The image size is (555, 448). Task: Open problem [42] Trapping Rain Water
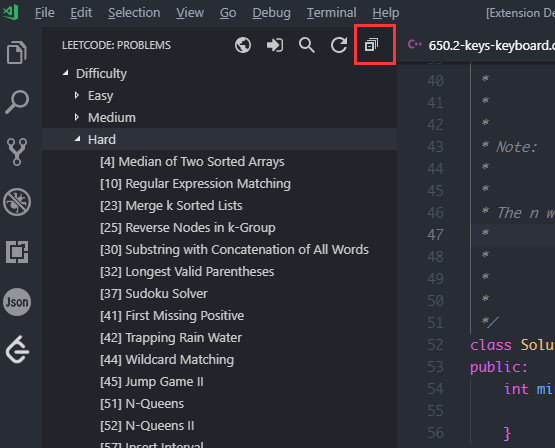pyautogui.click(x=171, y=338)
